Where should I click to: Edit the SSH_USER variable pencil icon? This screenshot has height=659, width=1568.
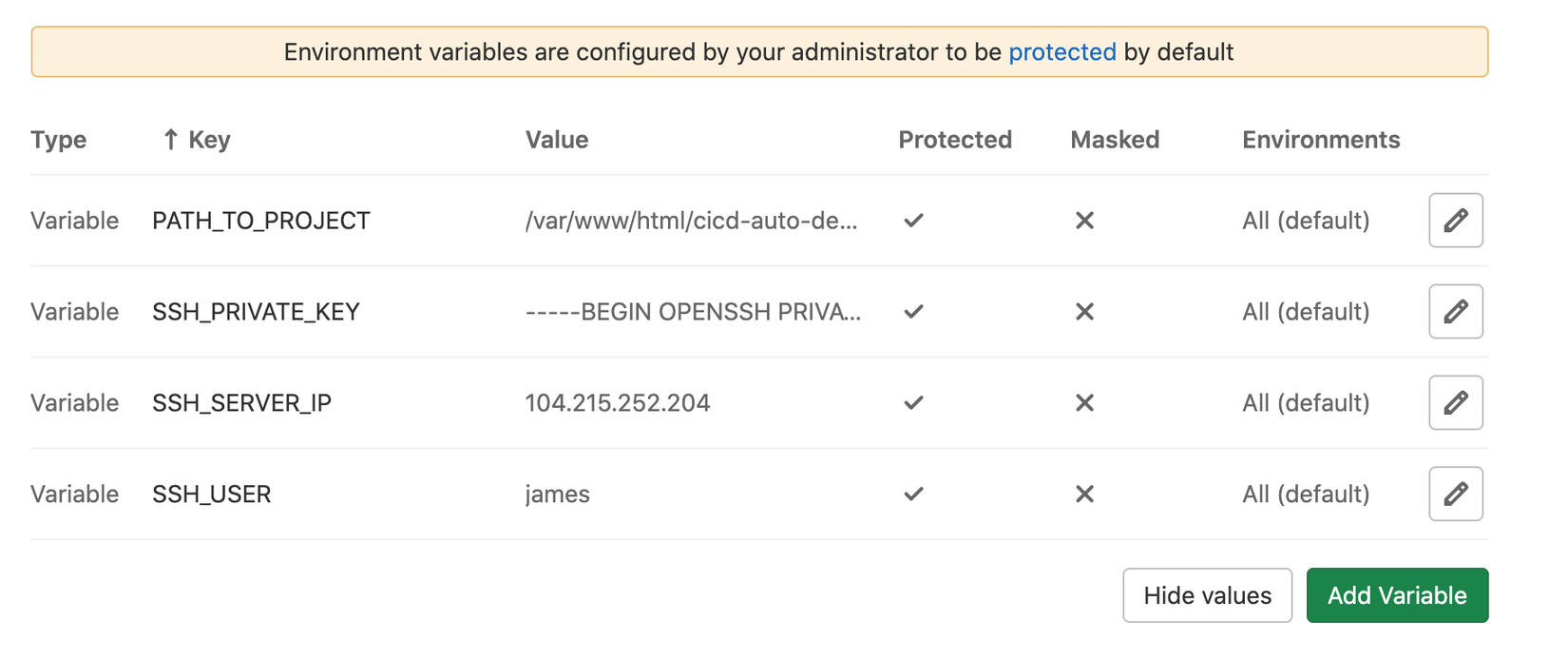pyautogui.click(x=1455, y=494)
